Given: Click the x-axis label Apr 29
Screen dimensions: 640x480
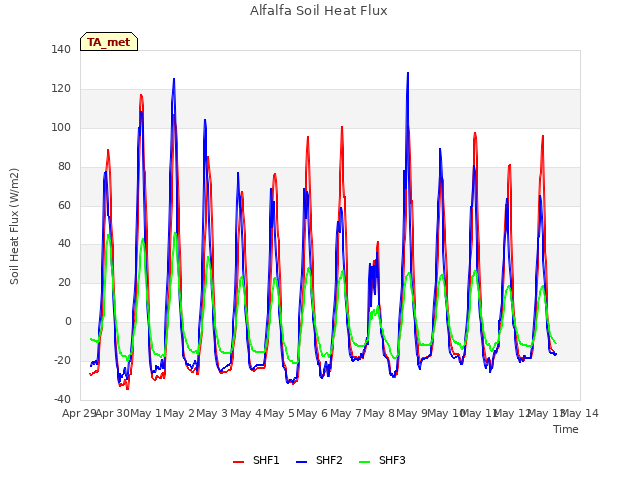Looking at the screenshot, I should click(x=79, y=413).
